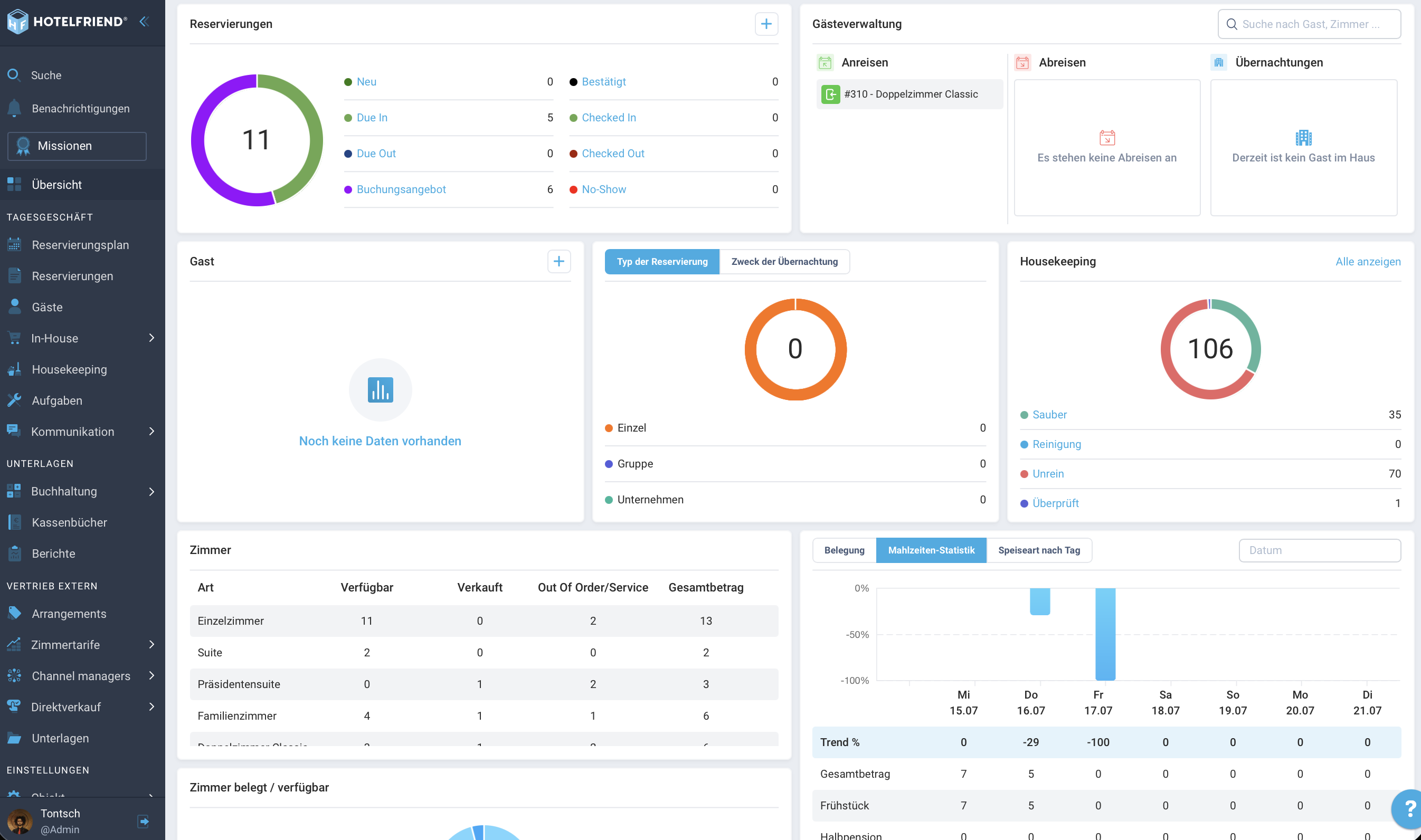Open the Due Out reservations link
Screen dimensions: 1421x840
[x=376, y=154]
